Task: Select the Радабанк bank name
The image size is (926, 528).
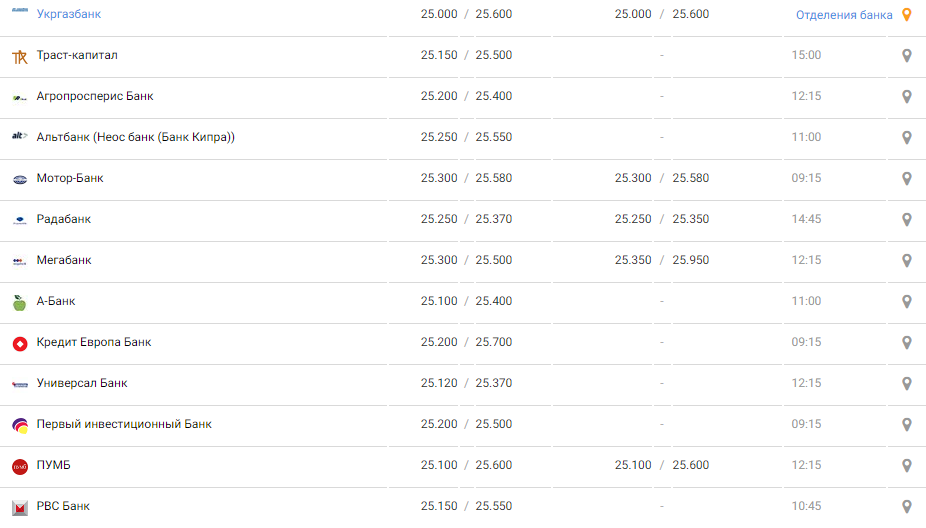Action: click(x=64, y=219)
